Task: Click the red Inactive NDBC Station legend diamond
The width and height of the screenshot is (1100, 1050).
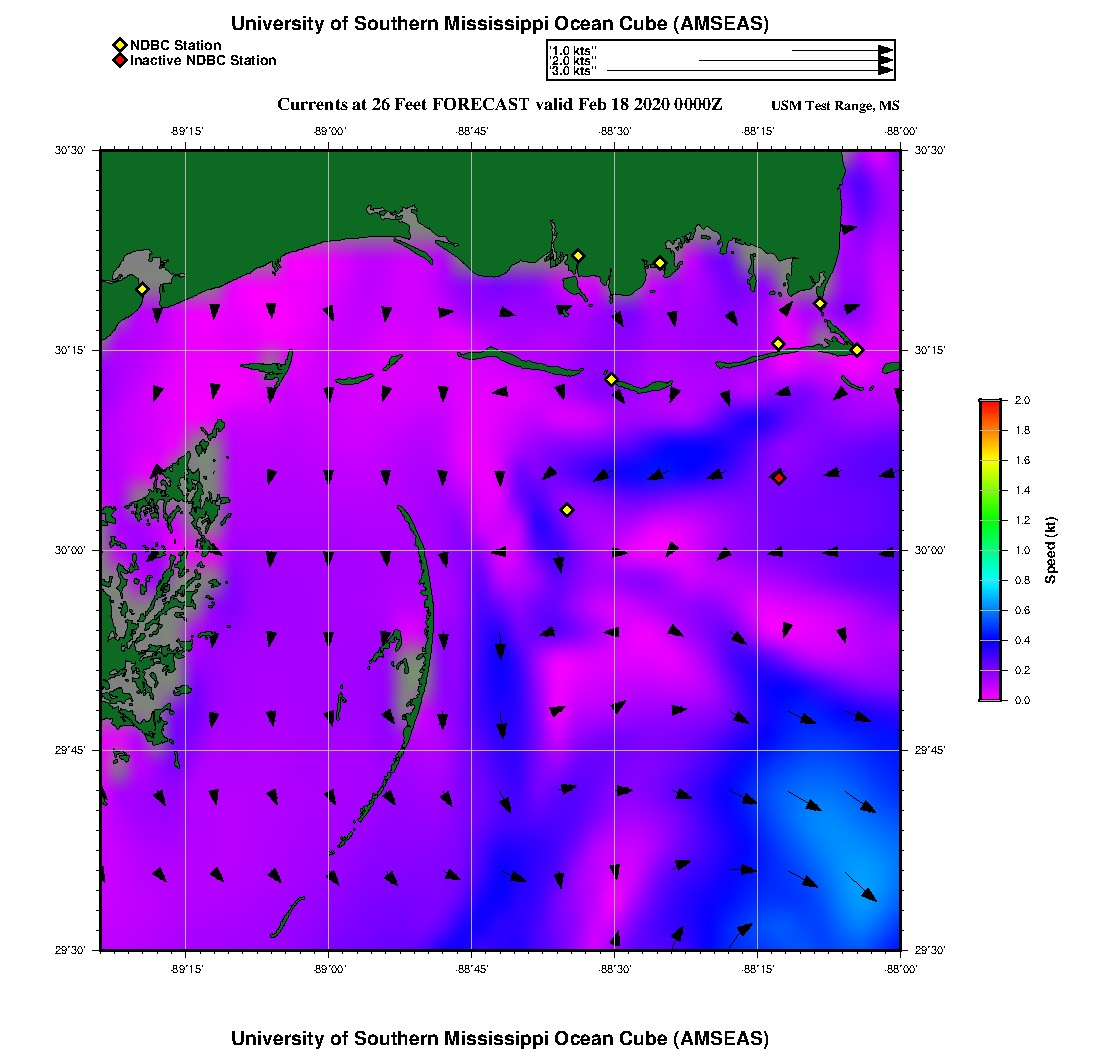Action: click(120, 60)
